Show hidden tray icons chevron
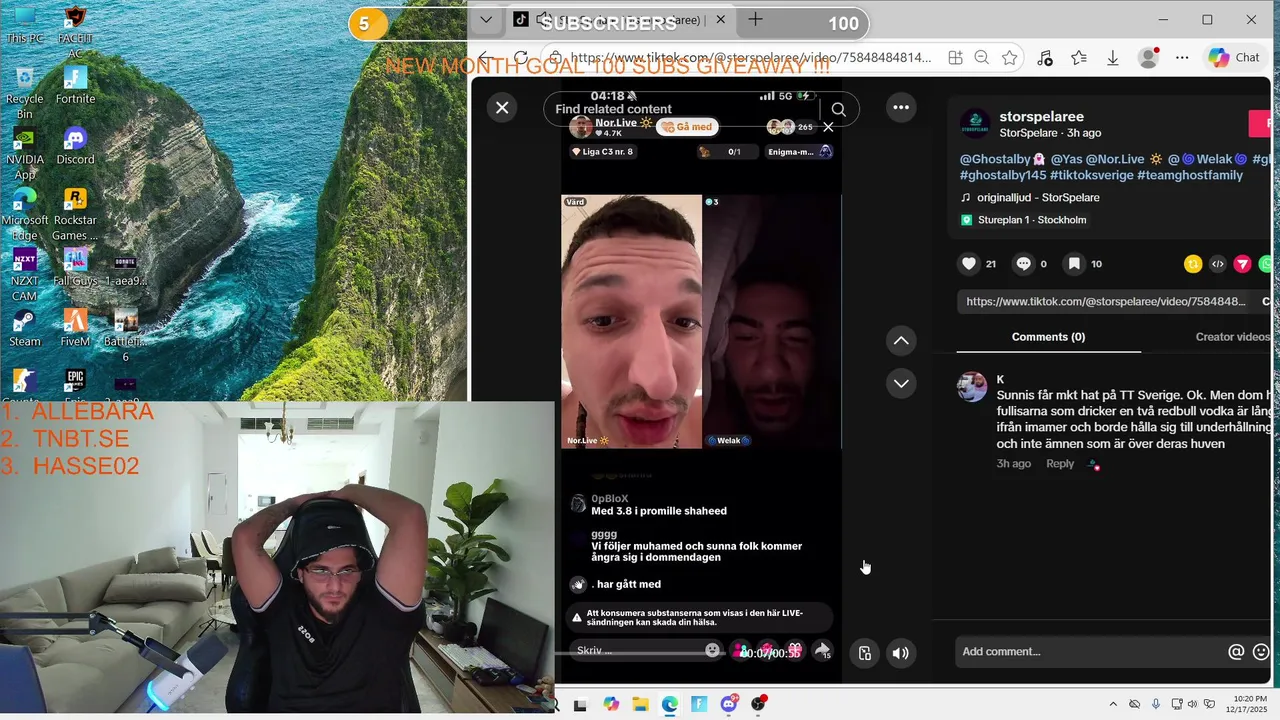Image resolution: width=1280 pixels, height=720 pixels. [1113, 704]
